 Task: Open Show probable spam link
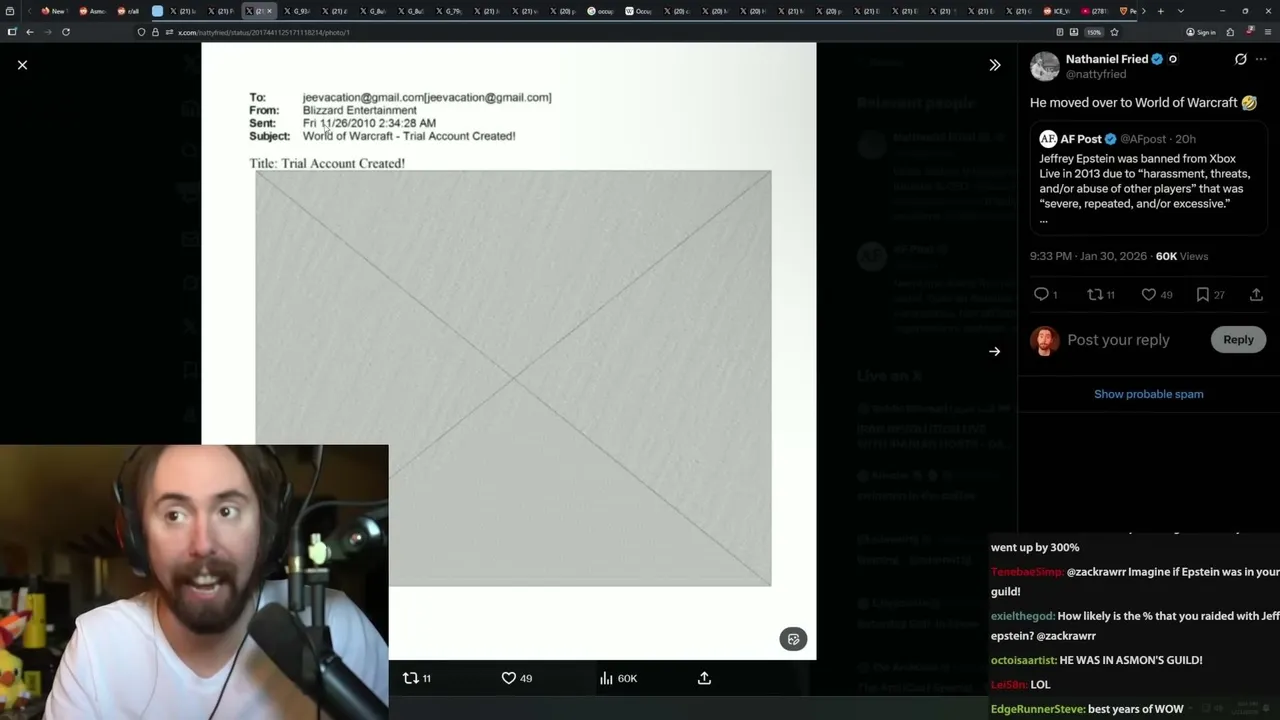pyautogui.click(x=1148, y=394)
